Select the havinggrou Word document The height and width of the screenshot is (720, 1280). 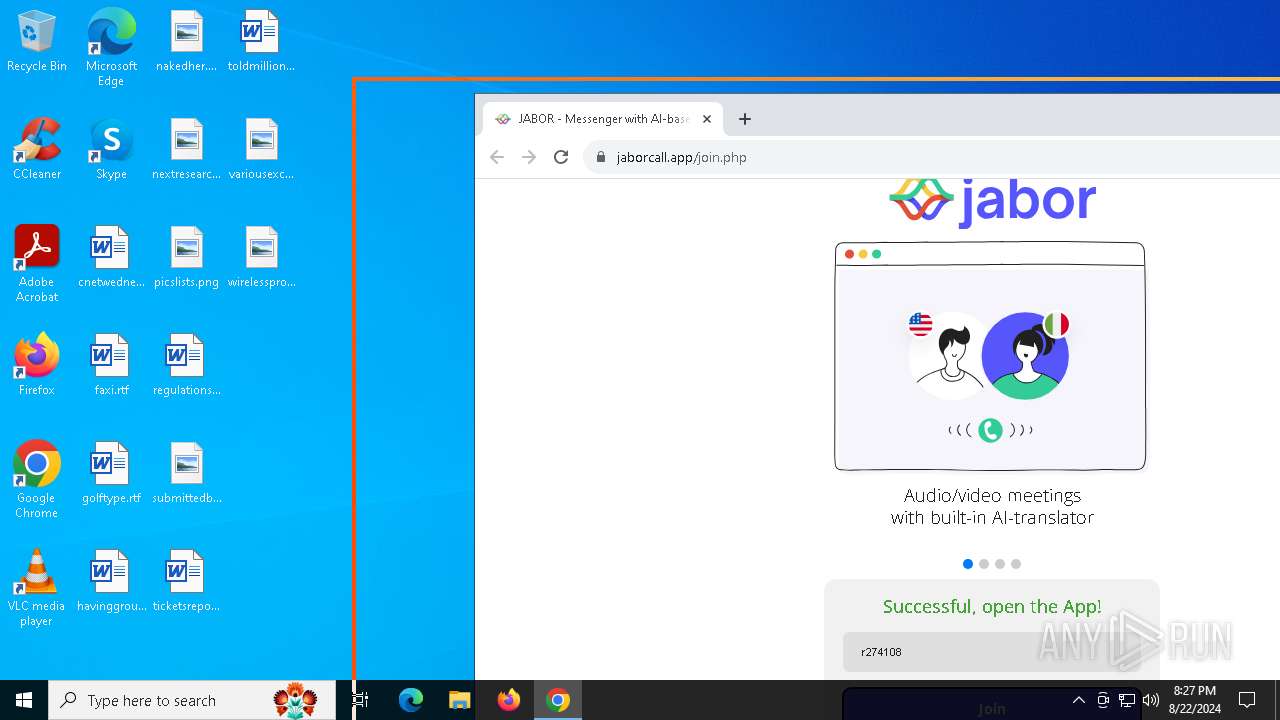coord(111,582)
